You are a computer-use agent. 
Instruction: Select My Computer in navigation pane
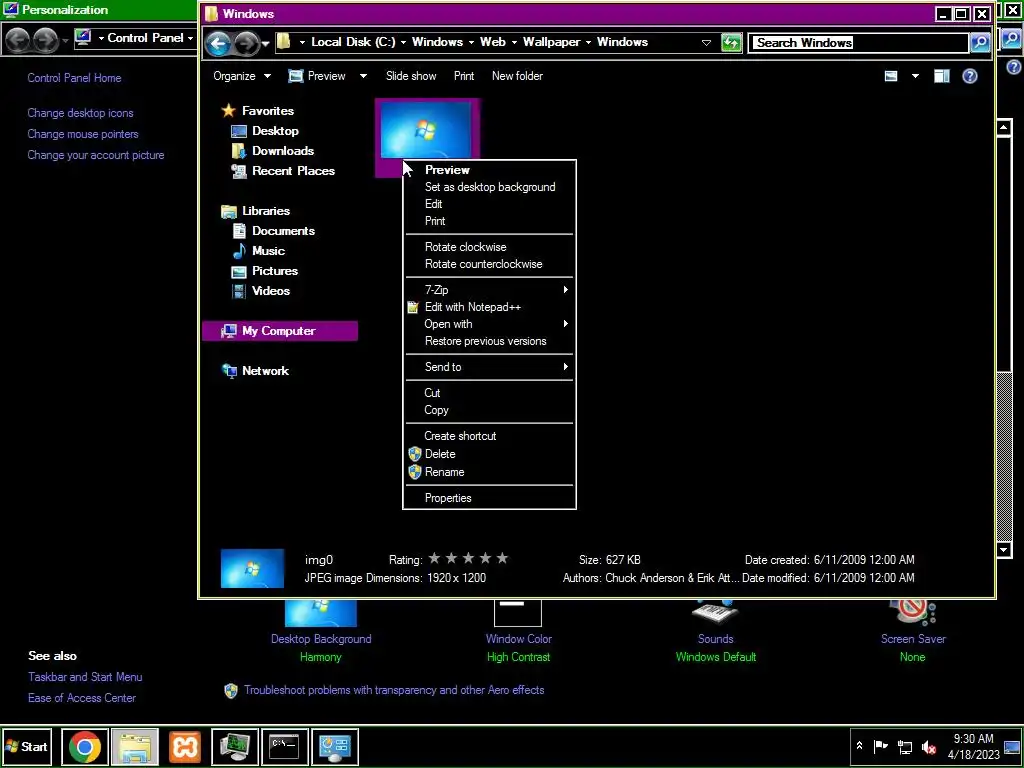(280, 331)
